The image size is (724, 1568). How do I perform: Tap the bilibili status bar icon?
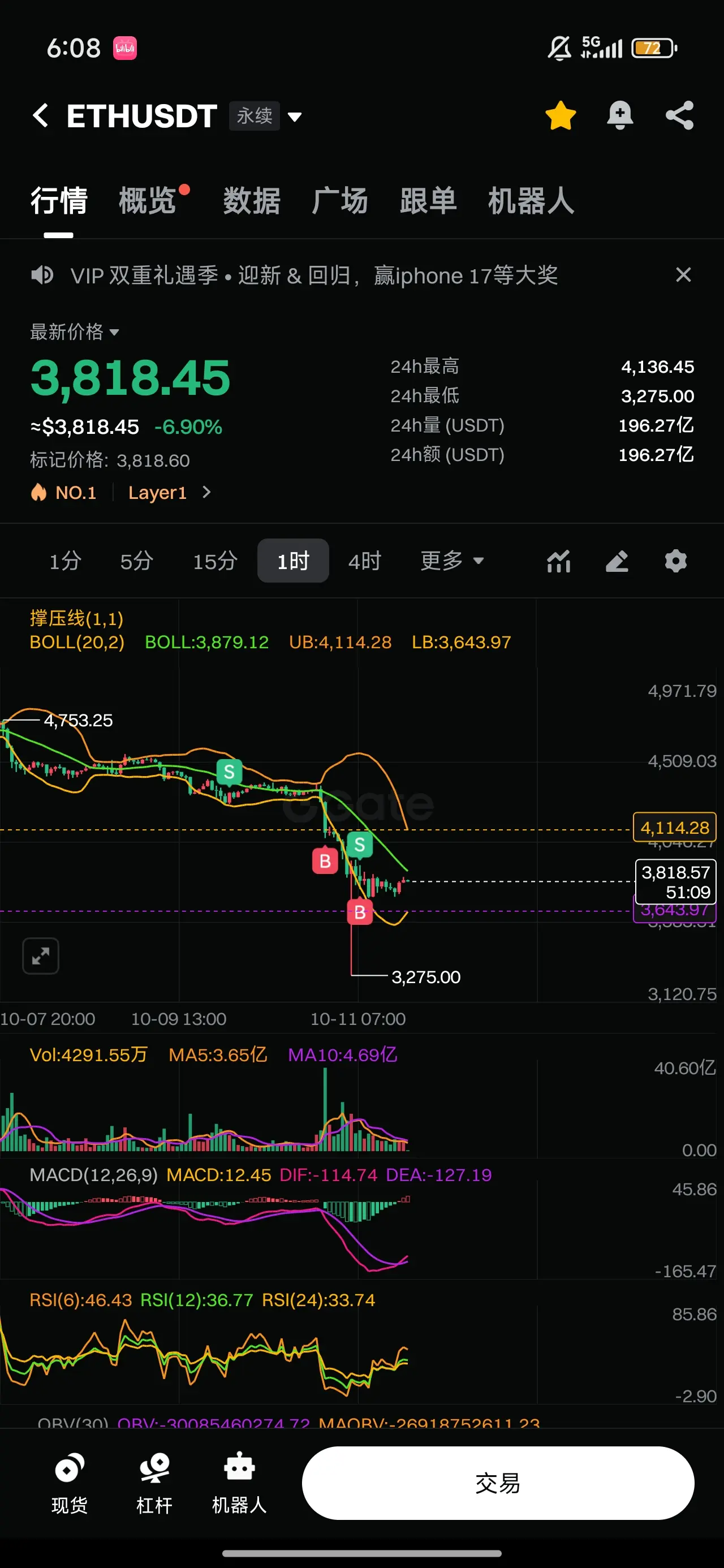click(x=125, y=48)
